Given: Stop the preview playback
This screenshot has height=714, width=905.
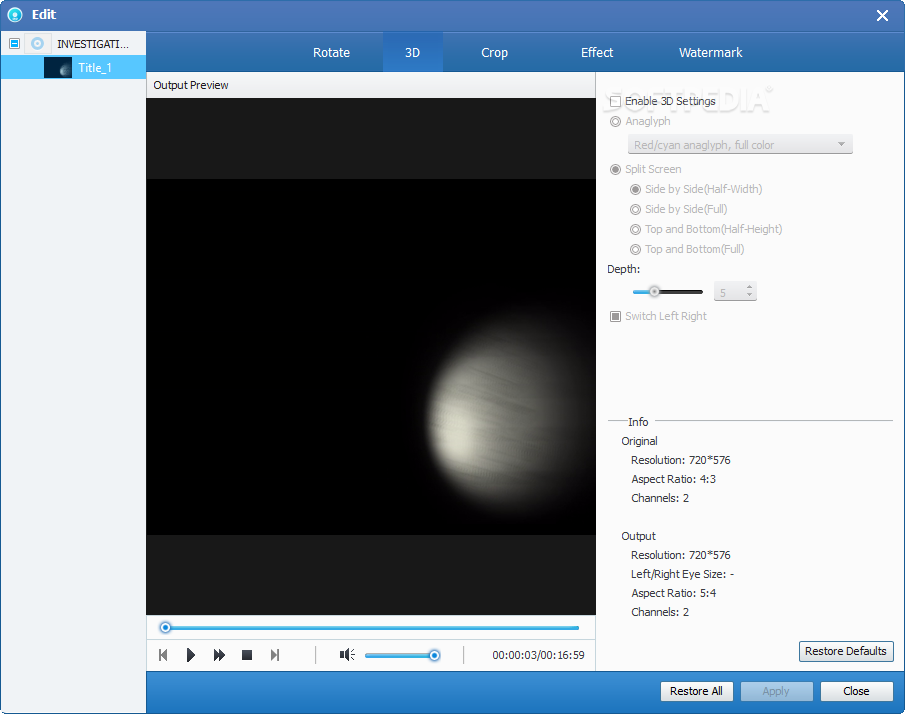Looking at the screenshot, I should click(247, 655).
